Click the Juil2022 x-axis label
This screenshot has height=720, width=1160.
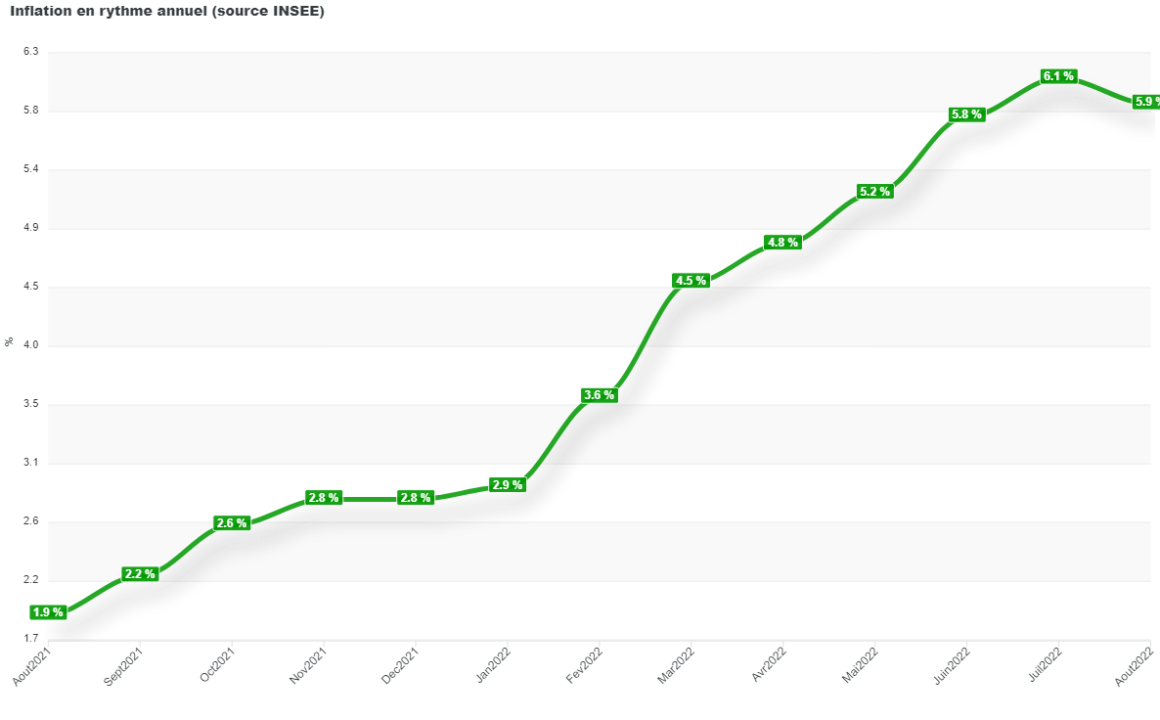tap(1044, 665)
